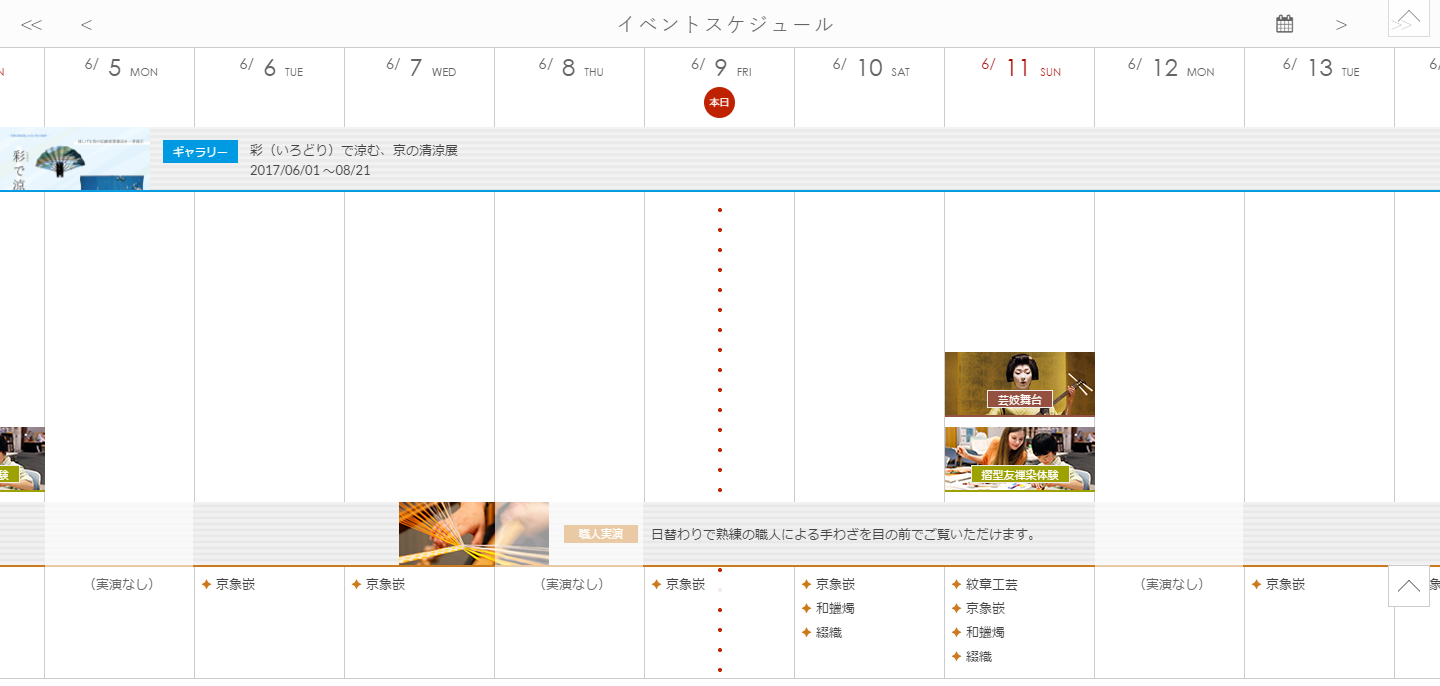This screenshot has width=1440, height=686.
Task: Select the 6/5 MON date header
Action: click(x=120, y=68)
